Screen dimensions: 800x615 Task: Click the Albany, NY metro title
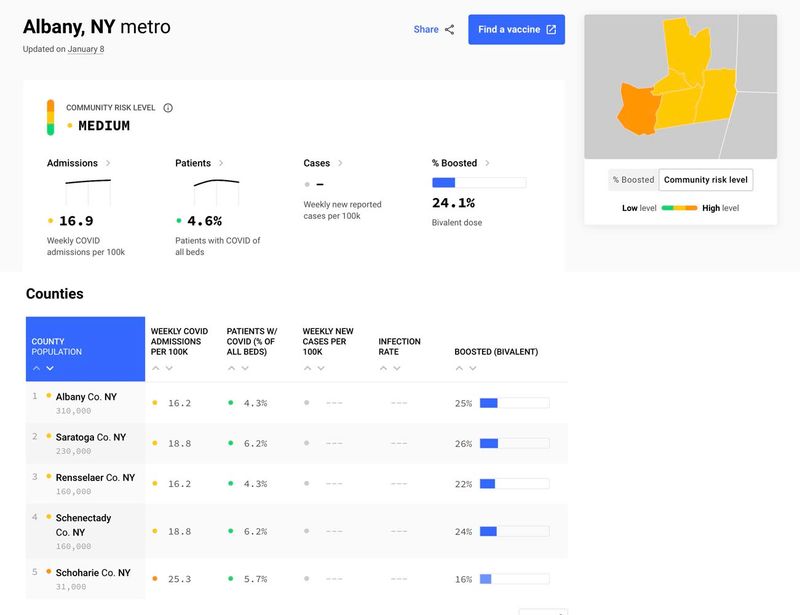pyautogui.click(x=96, y=27)
